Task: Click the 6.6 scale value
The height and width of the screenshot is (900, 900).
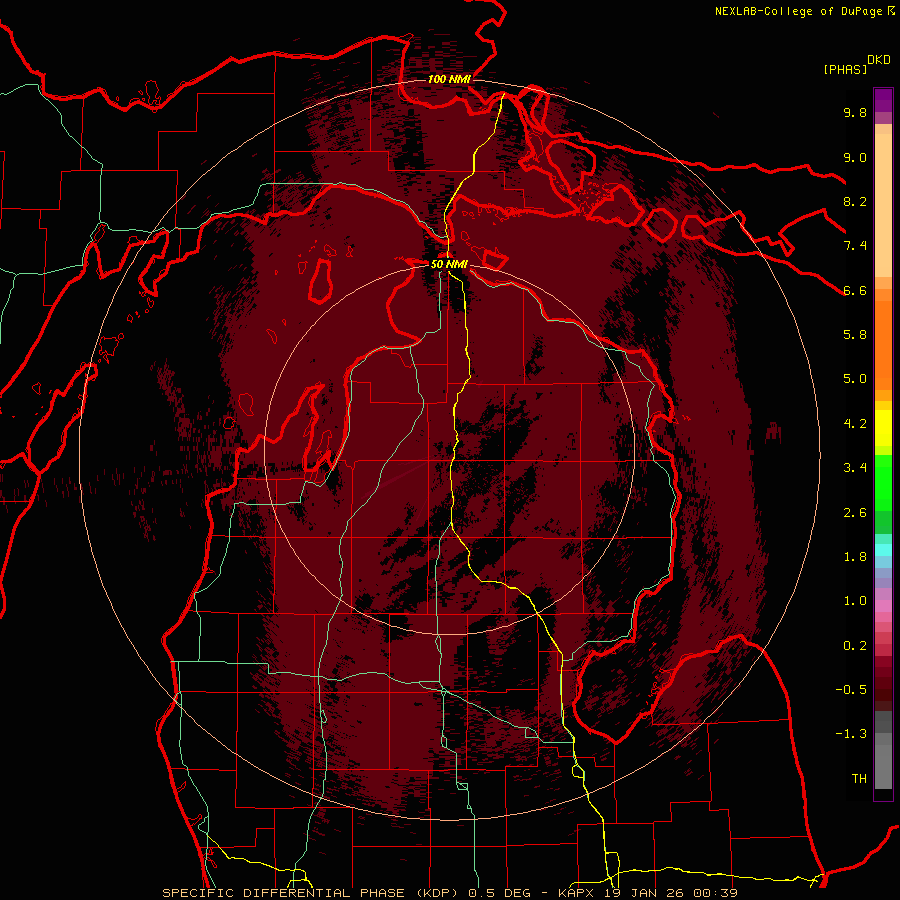Action: click(855, 290)
